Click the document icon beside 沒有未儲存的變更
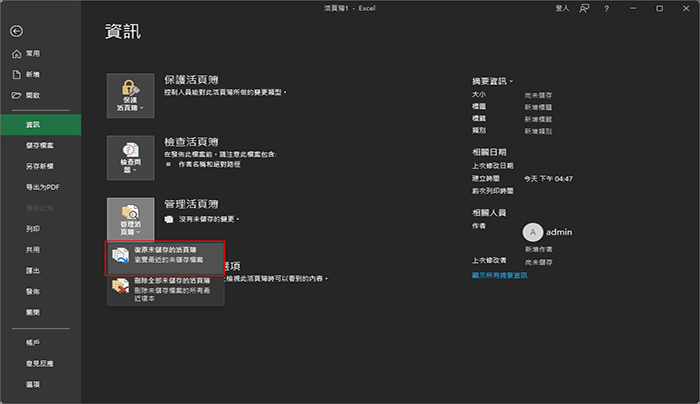This screenshot has width=700, height=404. [169, 219]
